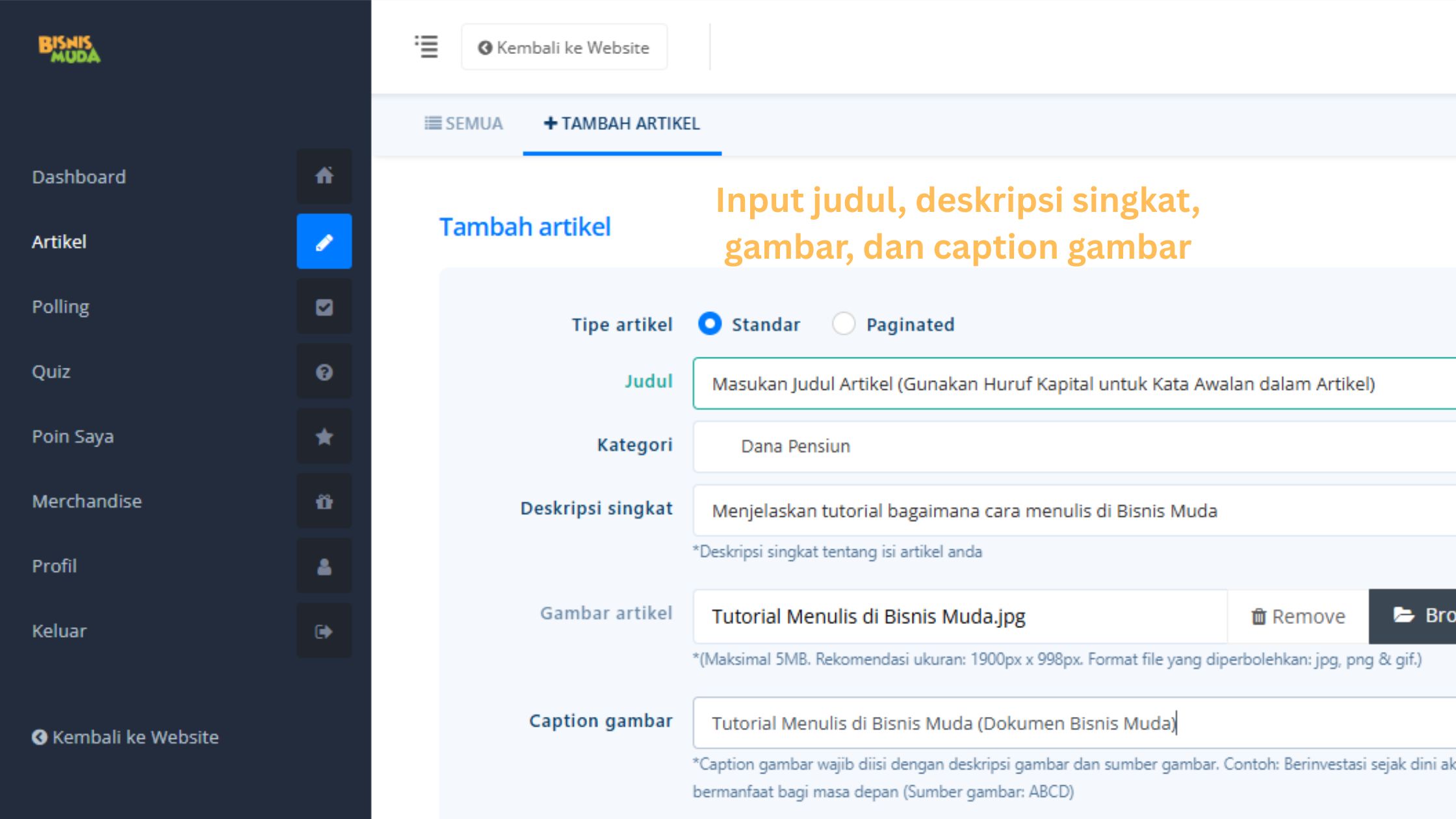Open Poin Saya in the sidebar
Viewport: 1456px width, 819px height.
(73, 437)
